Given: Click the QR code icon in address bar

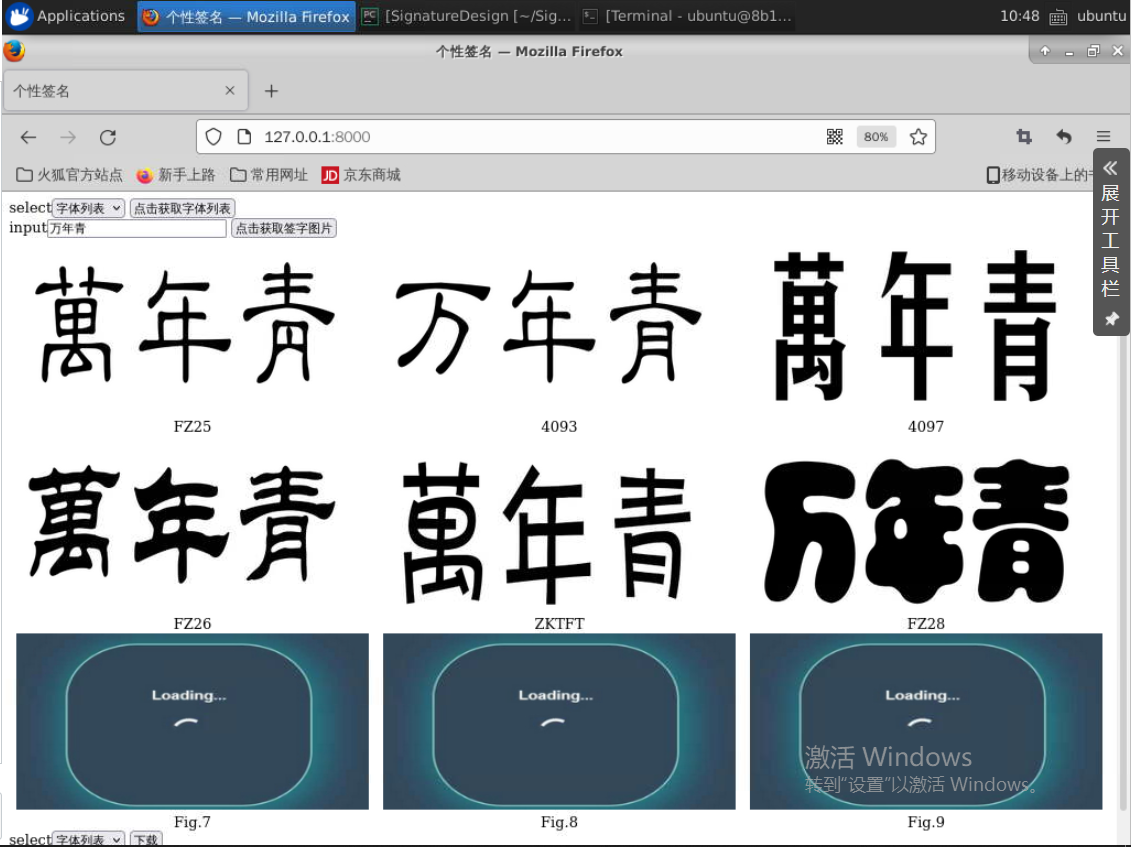Looking at the screenshot, I should pos(835,137).
